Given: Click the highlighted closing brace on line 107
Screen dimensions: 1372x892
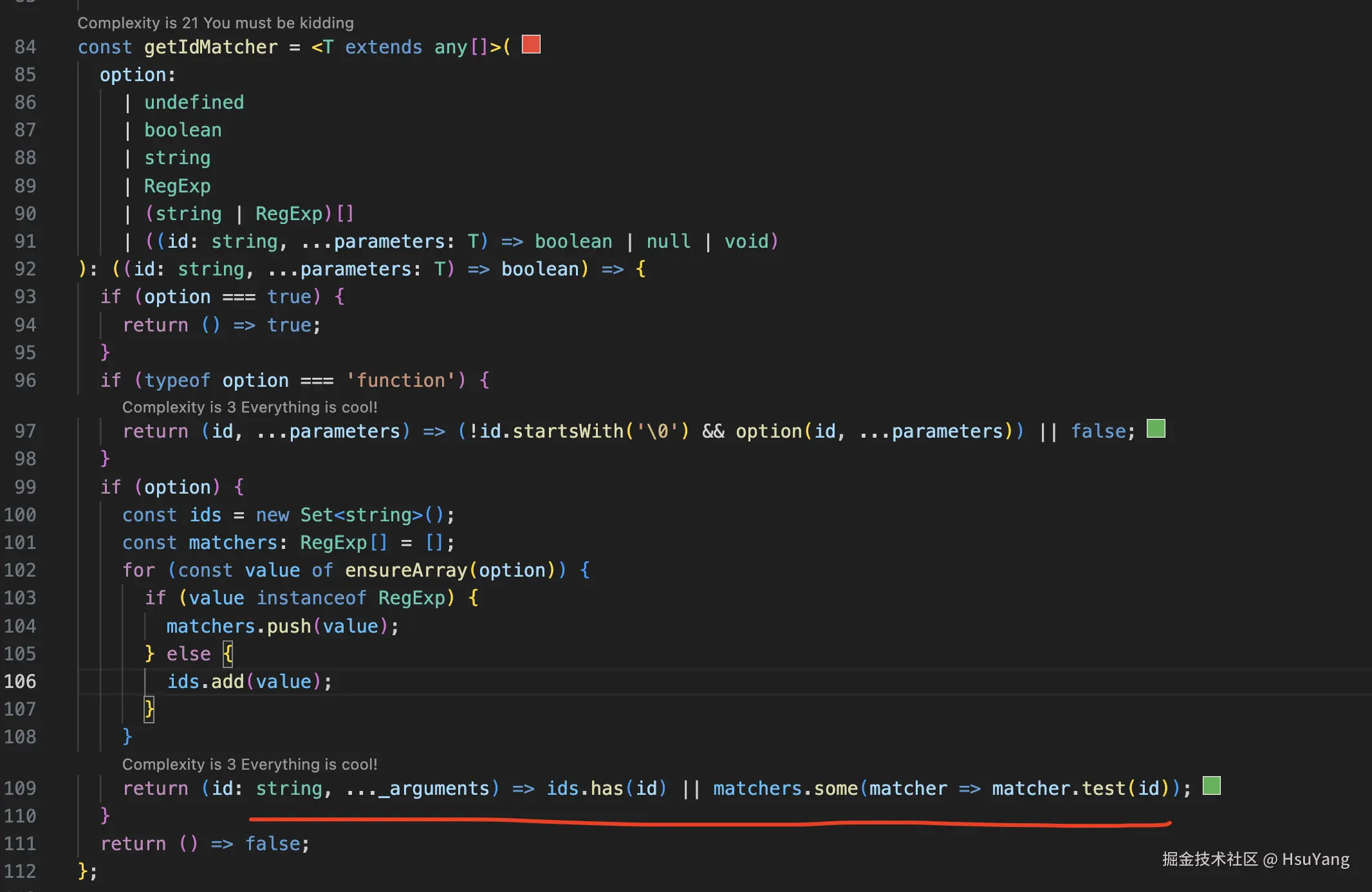Looking at the screenshot, I should click(x=149, y=709).
